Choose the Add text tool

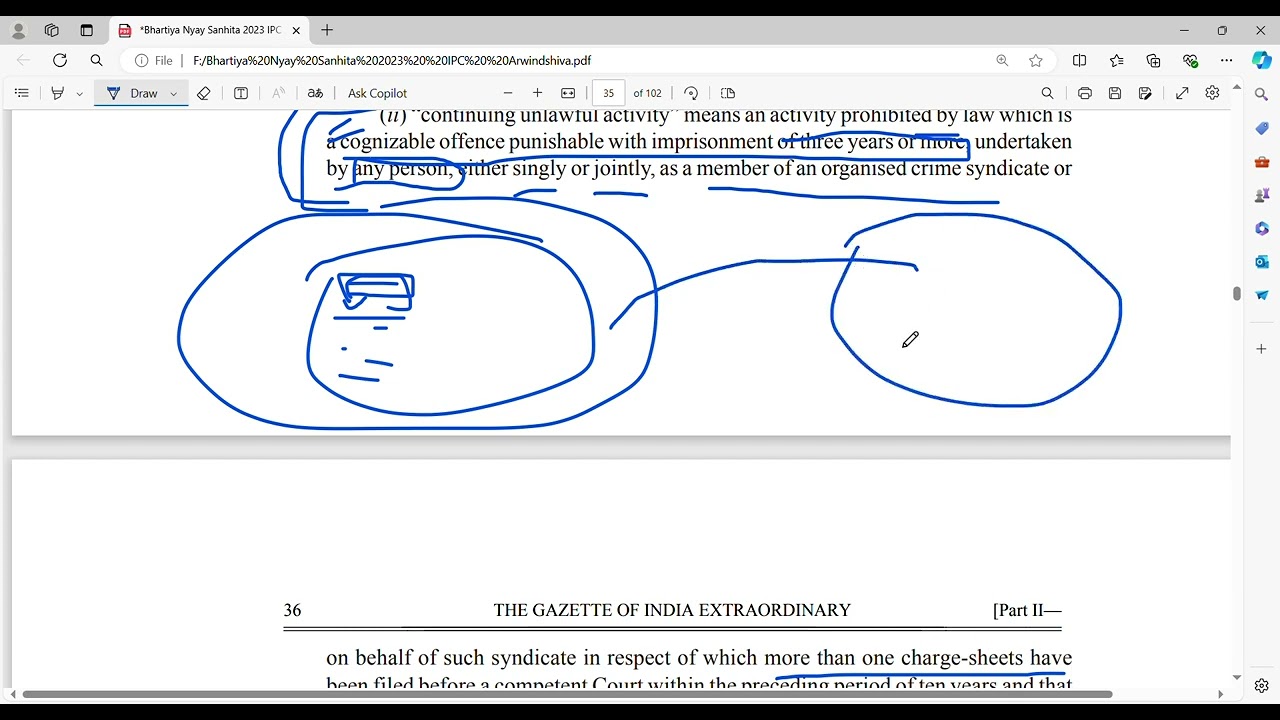[241, 93]
